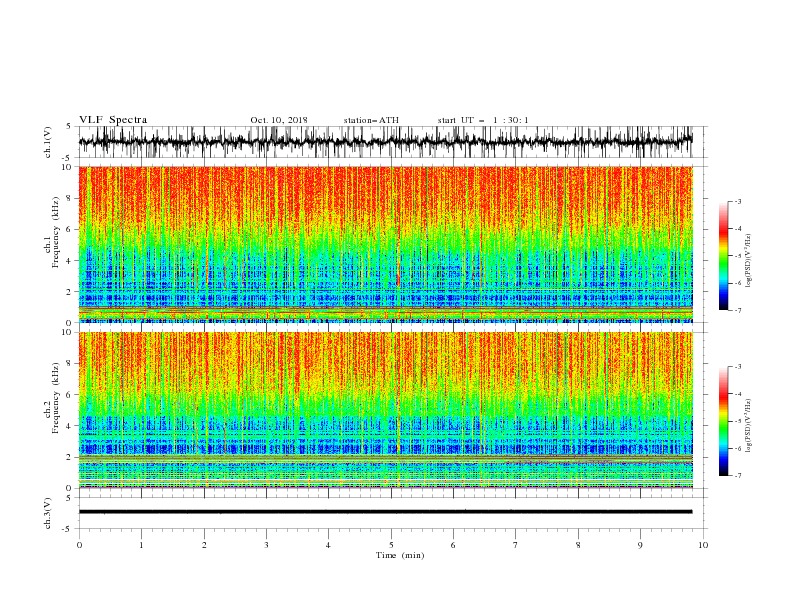
Task: Click the "start UT = 1 : 30: 1" text
Action: coord(483,120)
